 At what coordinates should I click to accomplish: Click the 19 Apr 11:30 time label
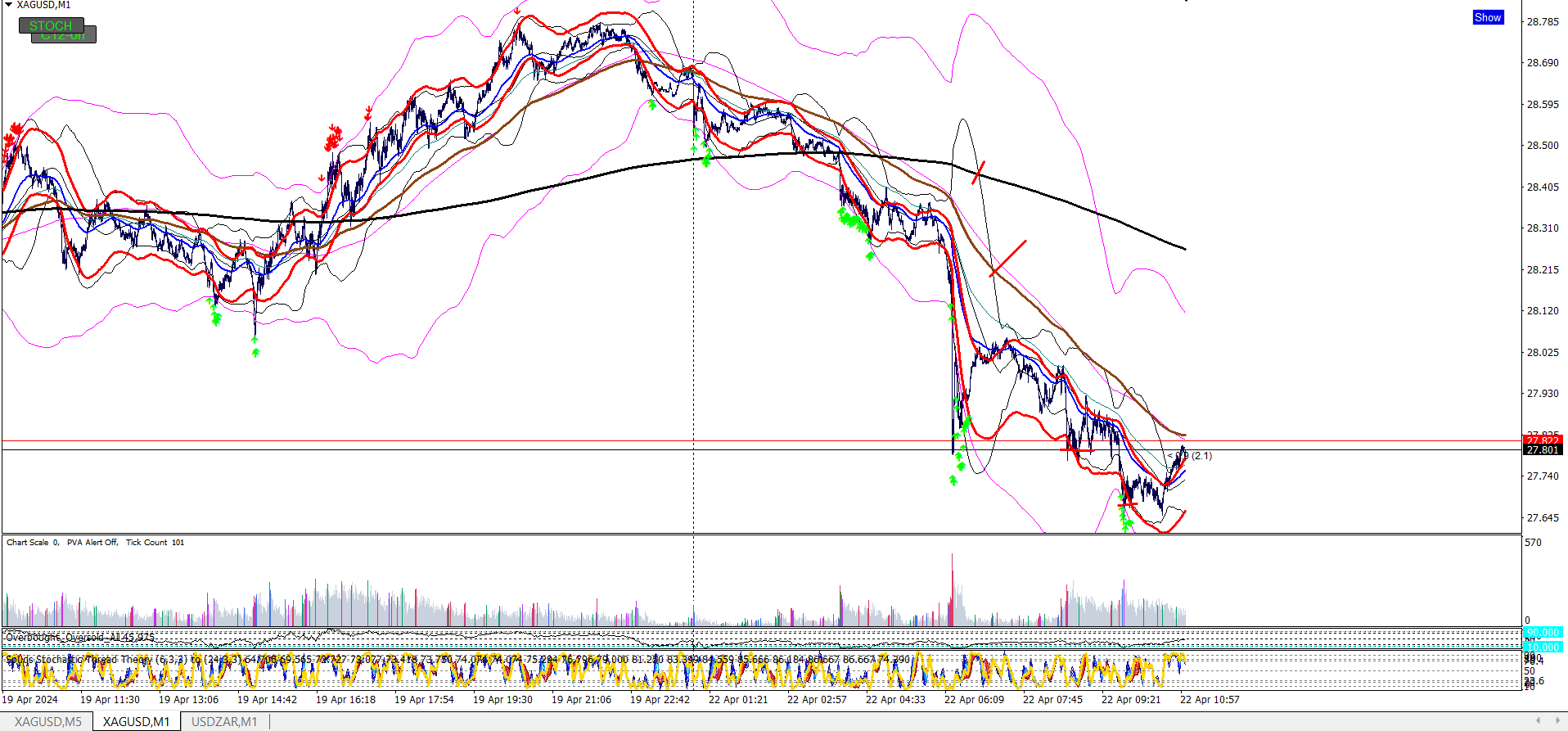[x=110, y=699]
